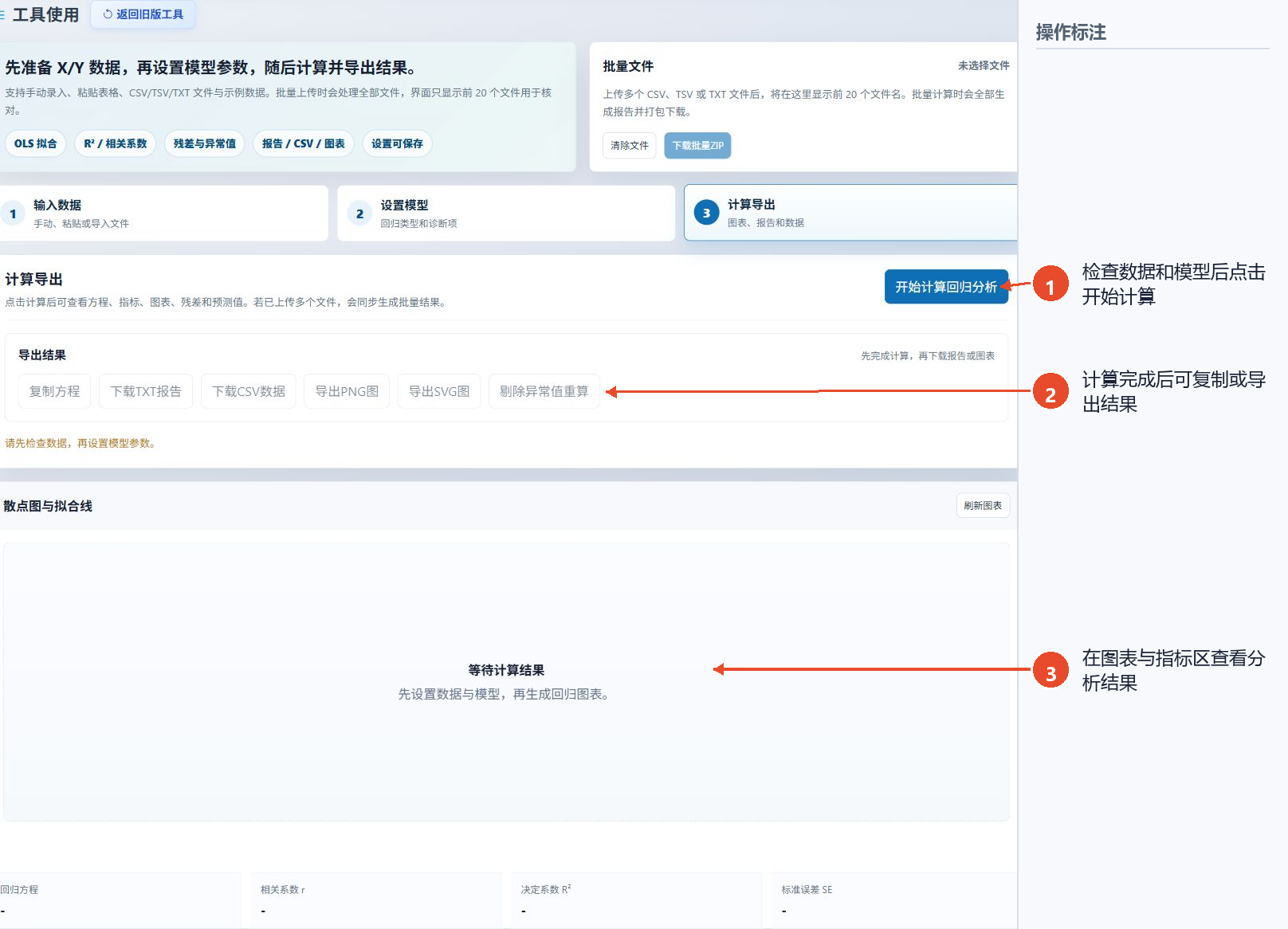The width and height of the screenshot is (1288, 929).
Task: Click the 返回旧版工具 button
Action: (x=143, y=14)
